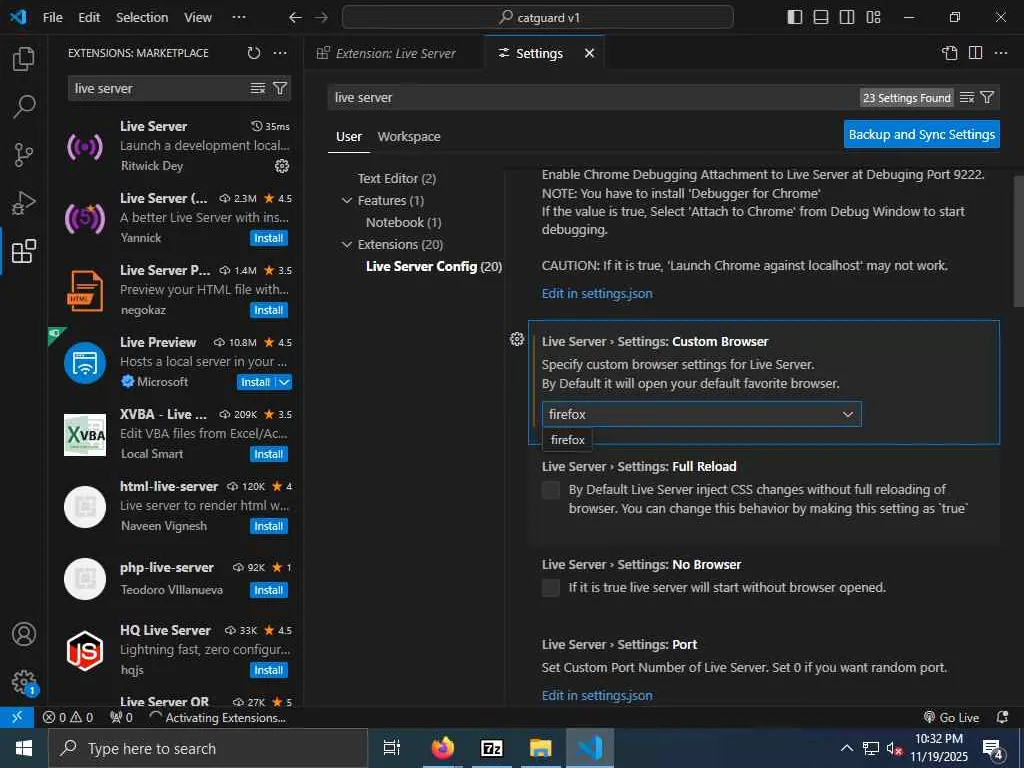
Task: Install Live Server Preview by negokaz
Action: pyautogui.click(x=268, y=310)
